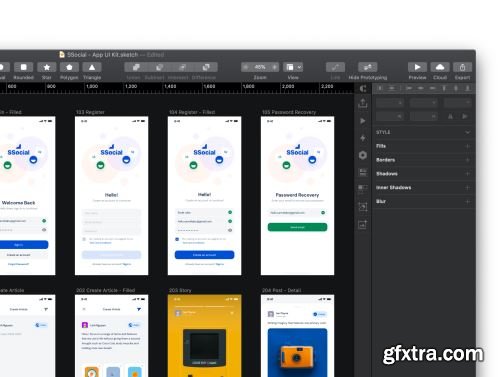Click email field in Password Recovery artboard
The height and width of the screenshot is (377, 500).
297,212
